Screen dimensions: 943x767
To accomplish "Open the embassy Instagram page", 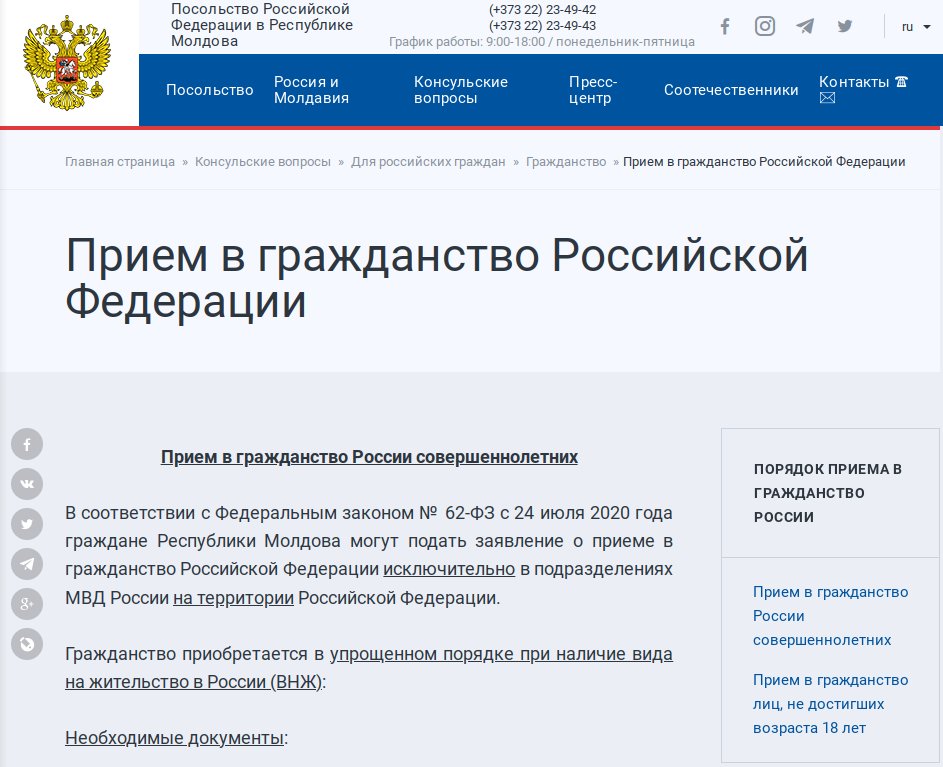I will (x=765, y=26).
